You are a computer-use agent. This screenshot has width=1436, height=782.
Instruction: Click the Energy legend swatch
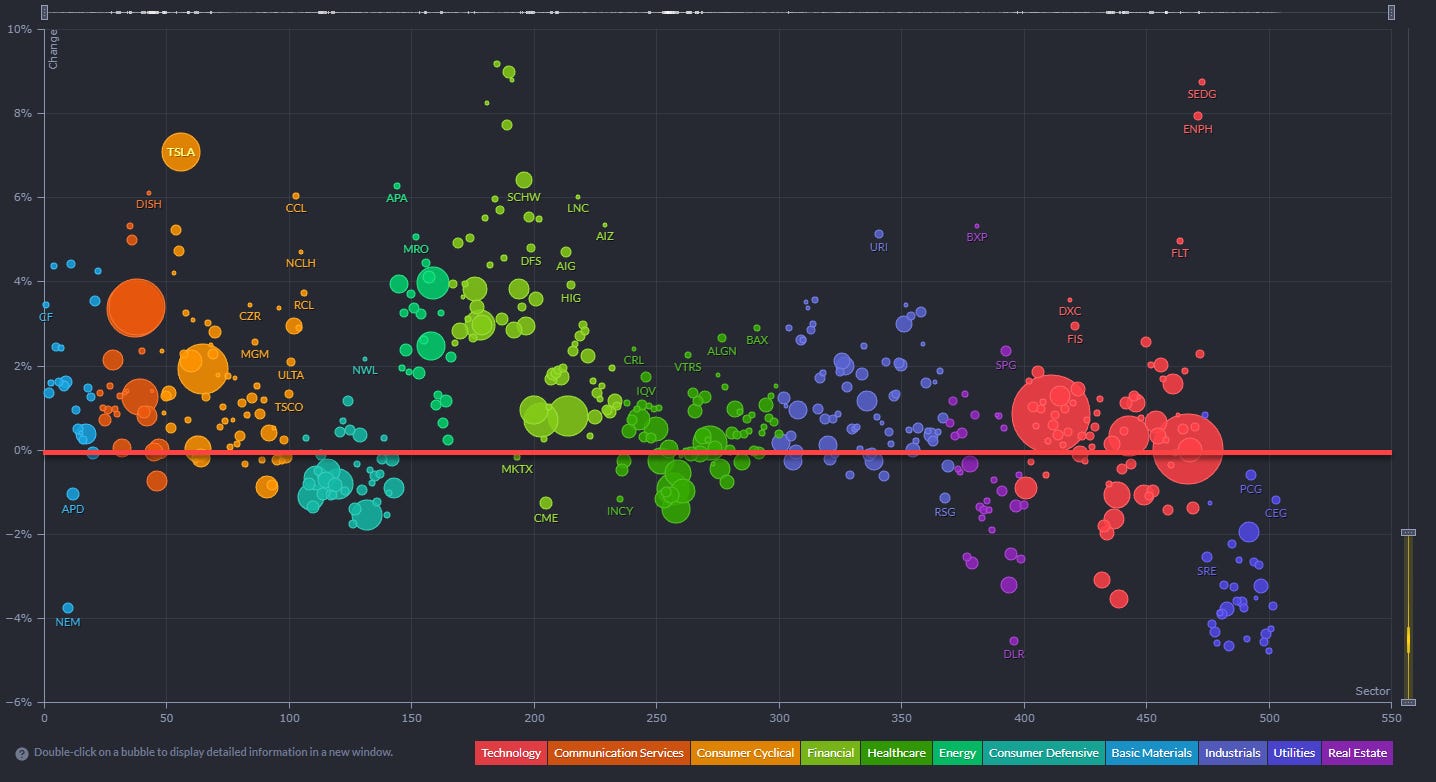pyautogui.click(x=957, y=753)
